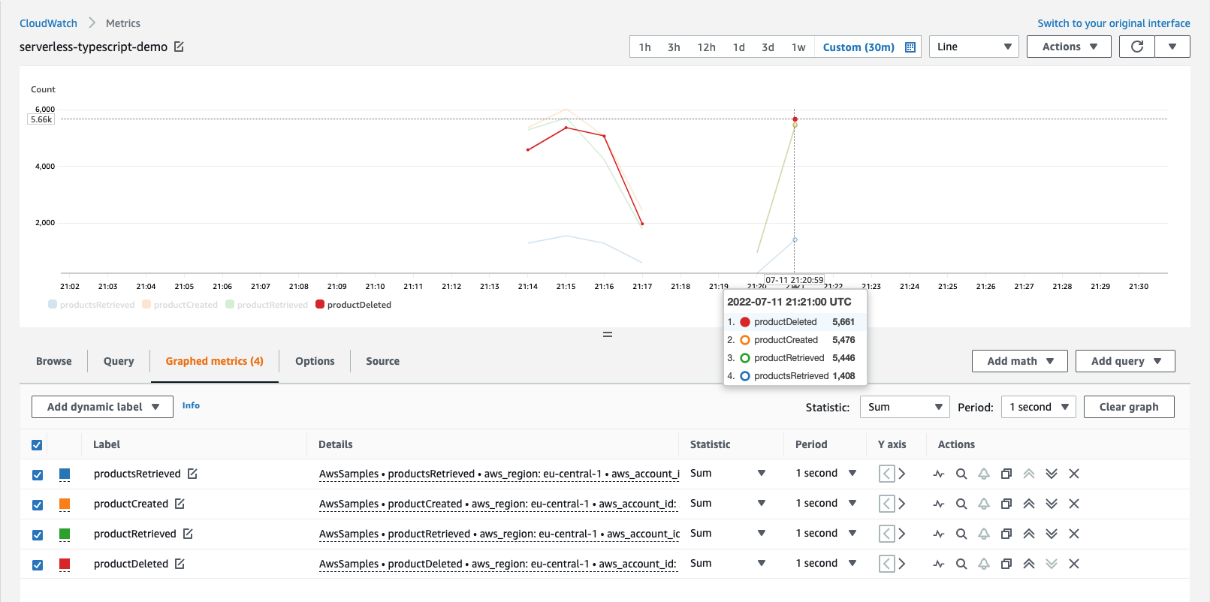The height and width of the screenshot is (602, 1210).
Task: Toggle productDeleted series in graph legend
Action: pos(353,305)
